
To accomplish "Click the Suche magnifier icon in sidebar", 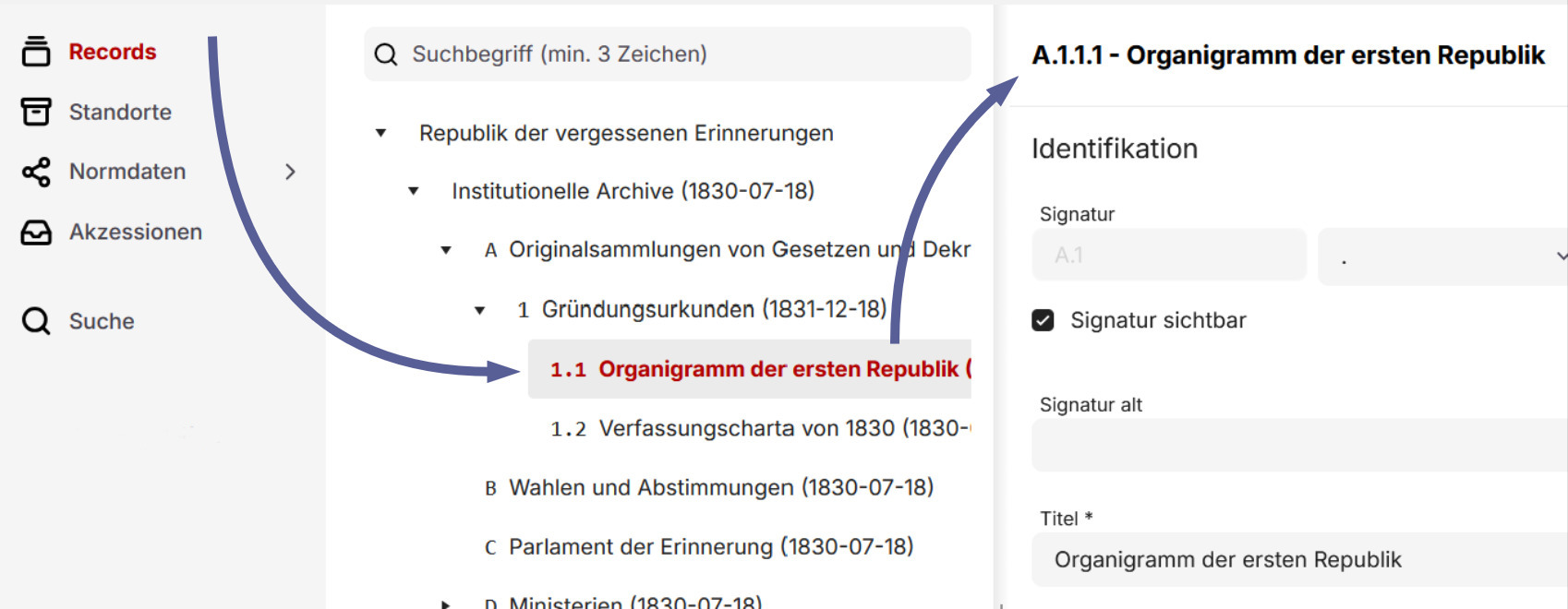I will [x=36, y=321].
